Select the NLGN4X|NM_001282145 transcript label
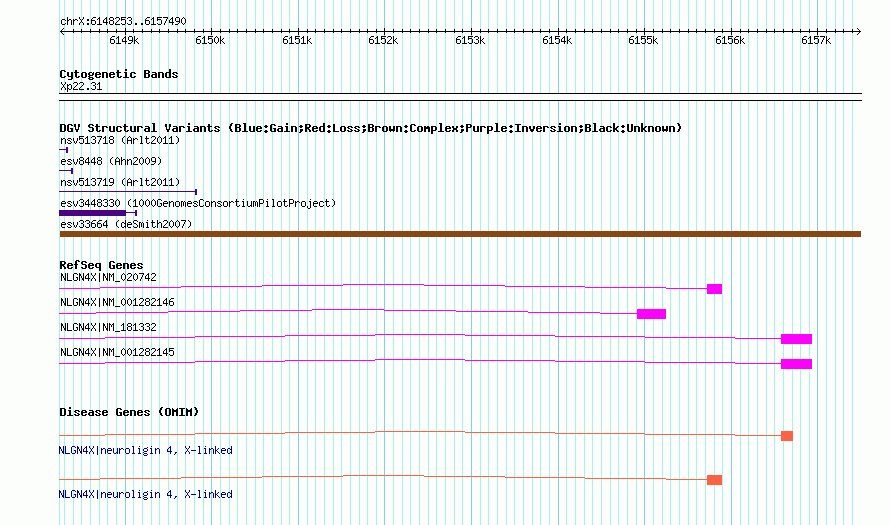Screen dimensions: 890x525 [117, 352]
